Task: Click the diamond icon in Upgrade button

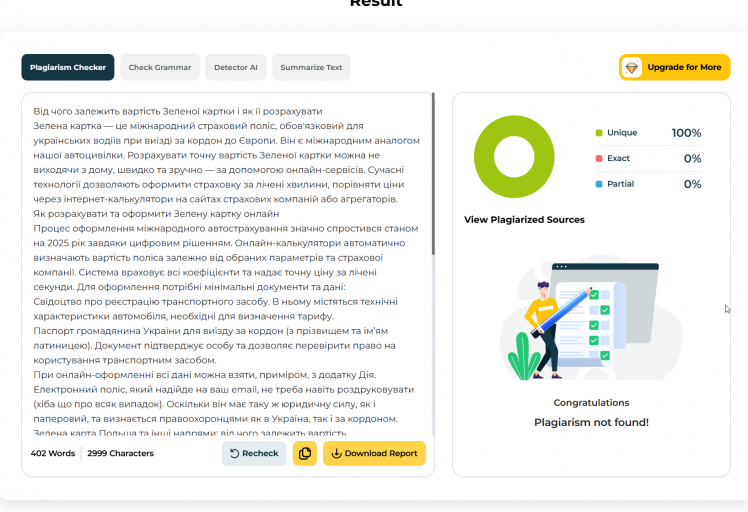Action: pos(632,68)
